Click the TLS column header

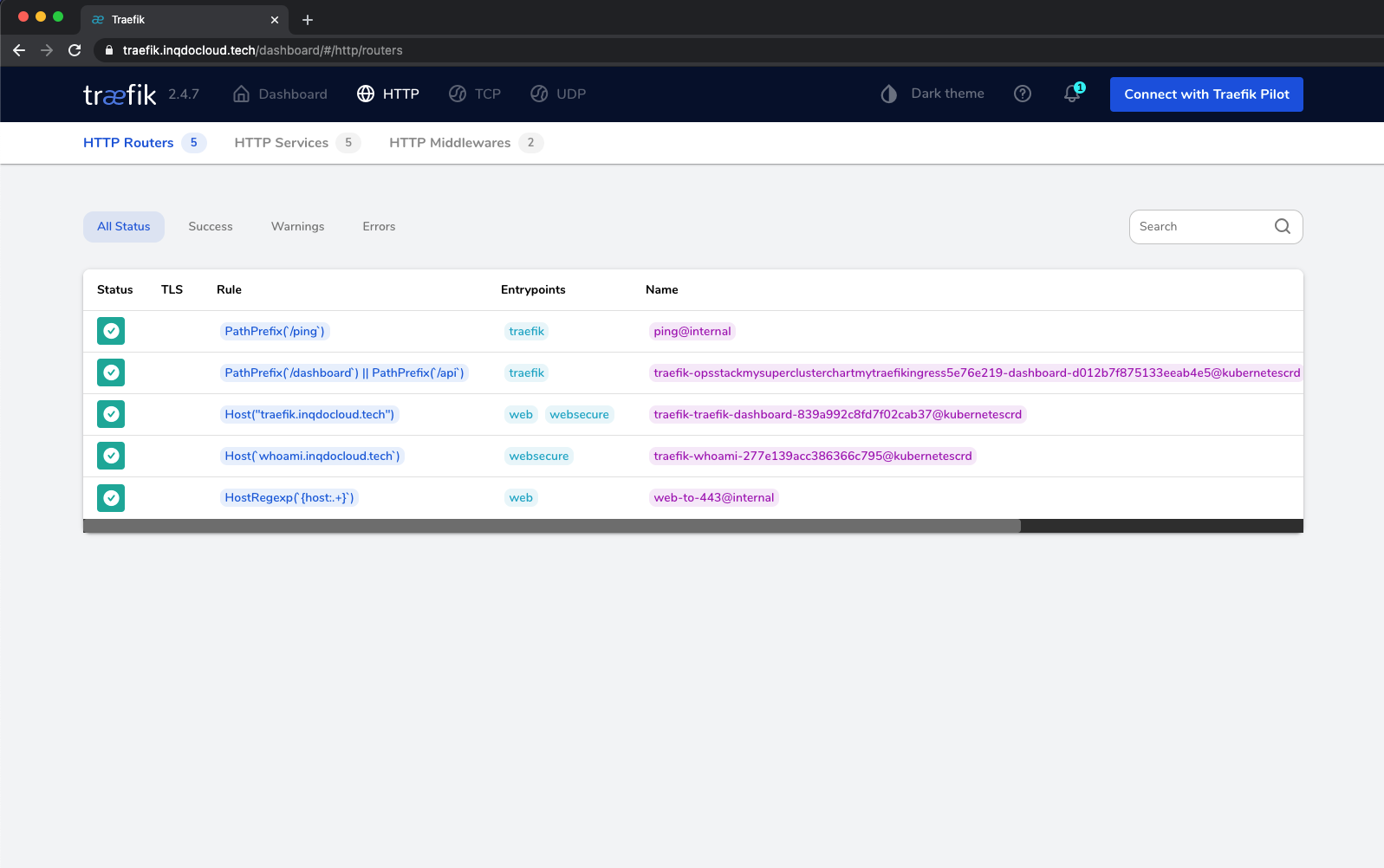[x=172, y=290]
